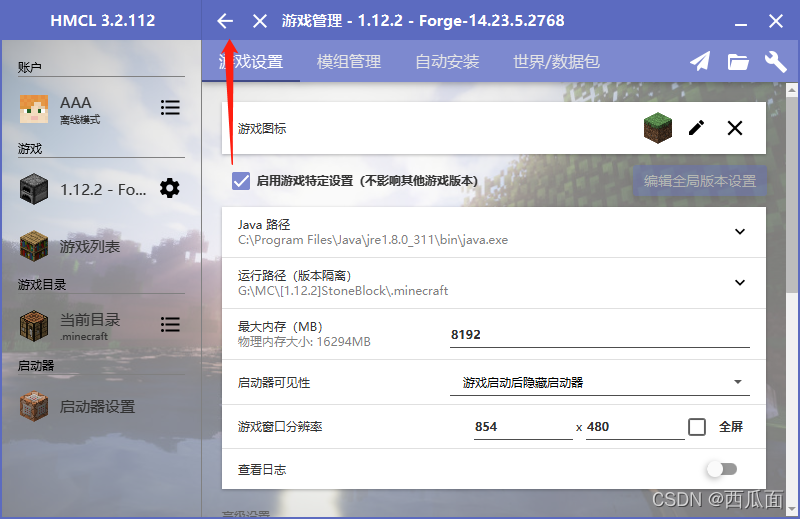This screenshot has height=519, width=800.
Task: Click the crafting table icon for current directory
Action: coord(34,326)
